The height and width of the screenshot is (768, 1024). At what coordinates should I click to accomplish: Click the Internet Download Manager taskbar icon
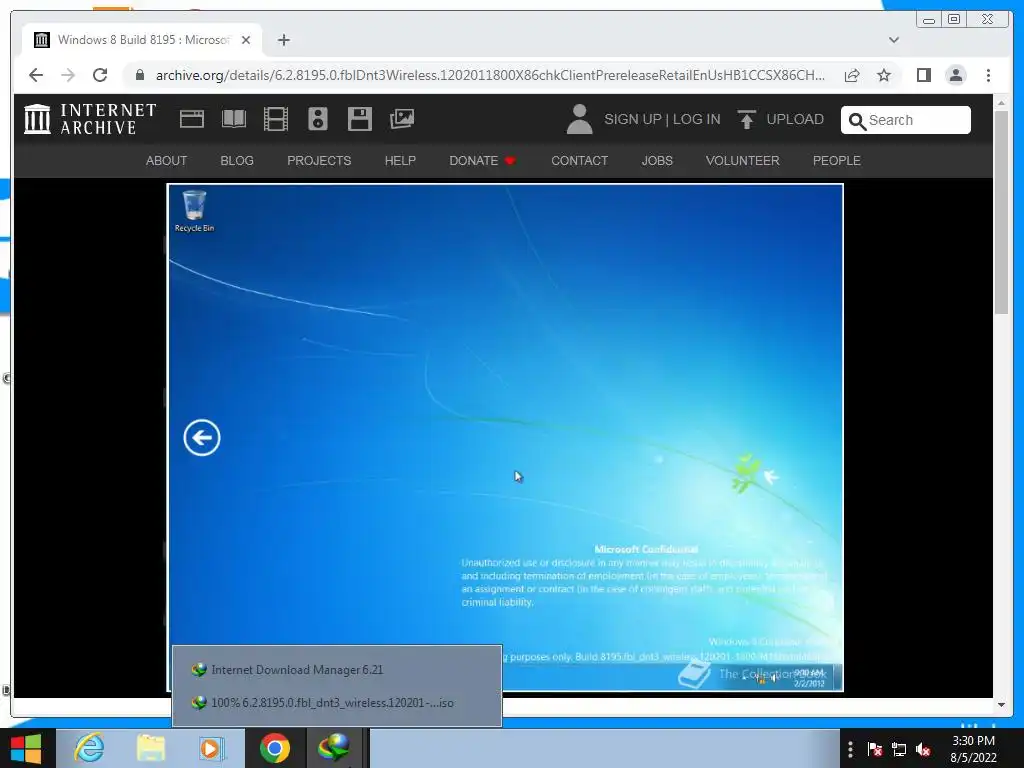(334, 748)
